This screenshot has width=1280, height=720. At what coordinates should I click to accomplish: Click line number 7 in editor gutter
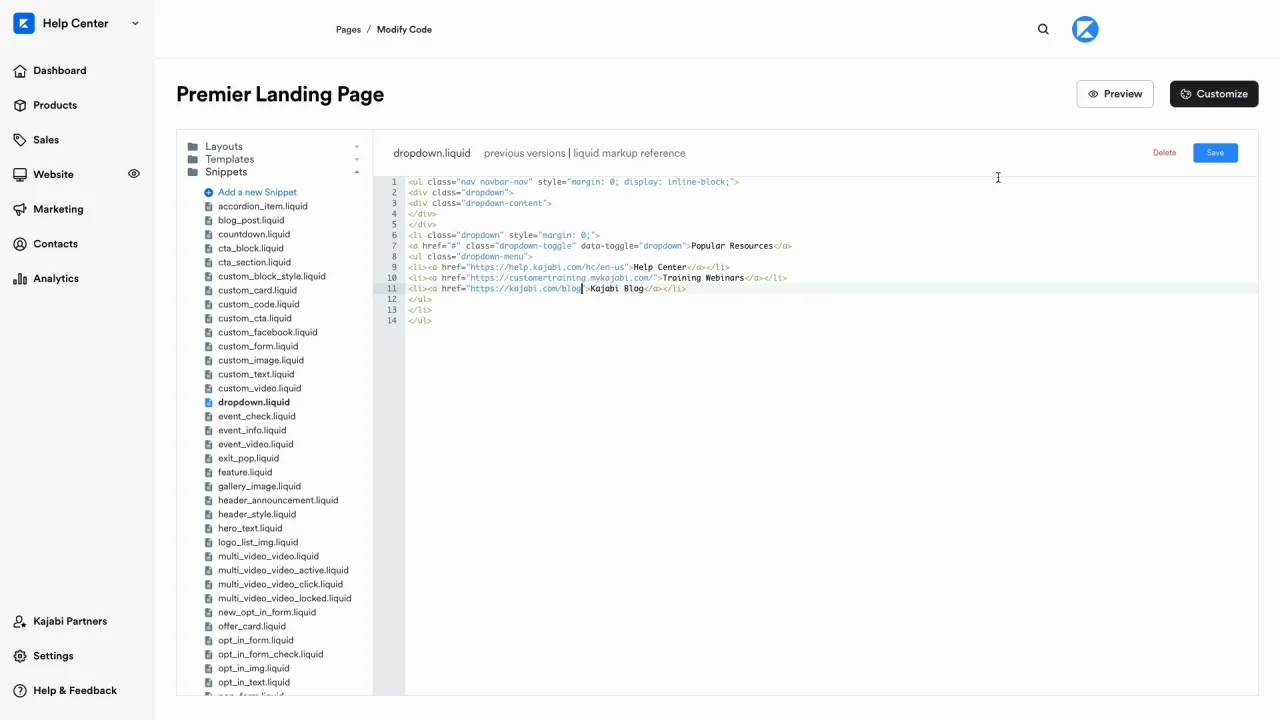pyautogui.click(x=394, y=246)
